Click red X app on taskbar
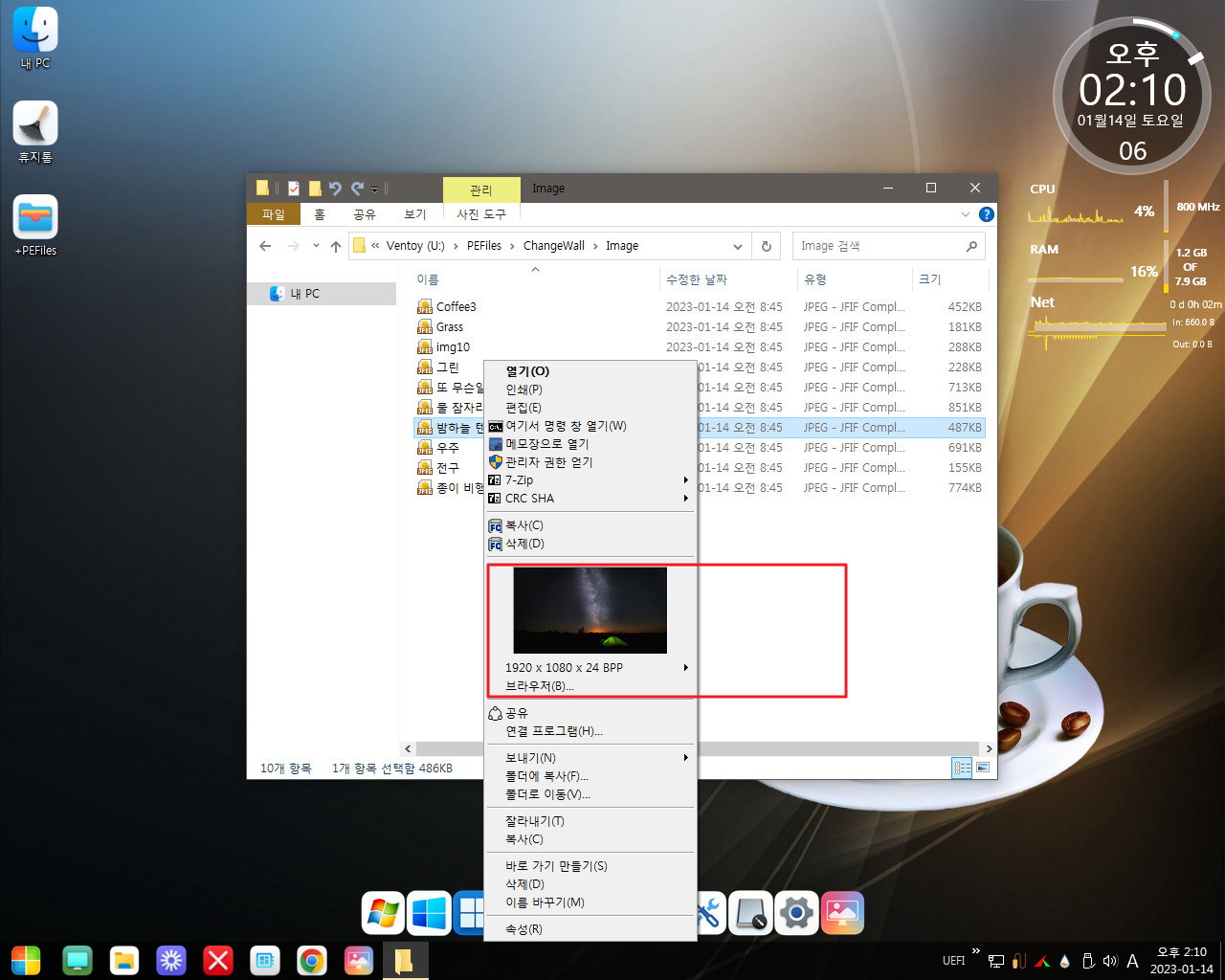 click(x=218, y=961)
